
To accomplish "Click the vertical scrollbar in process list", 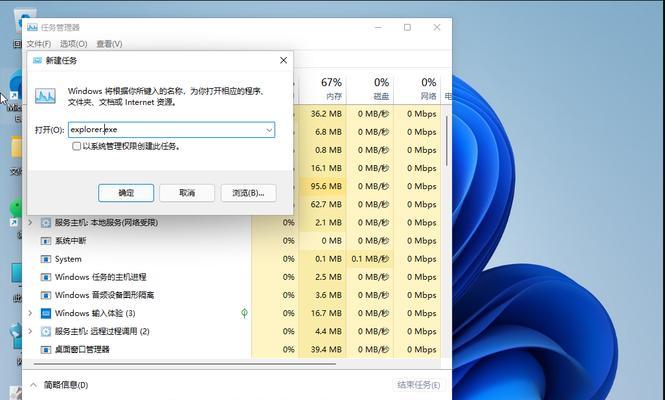I will 447,141.
